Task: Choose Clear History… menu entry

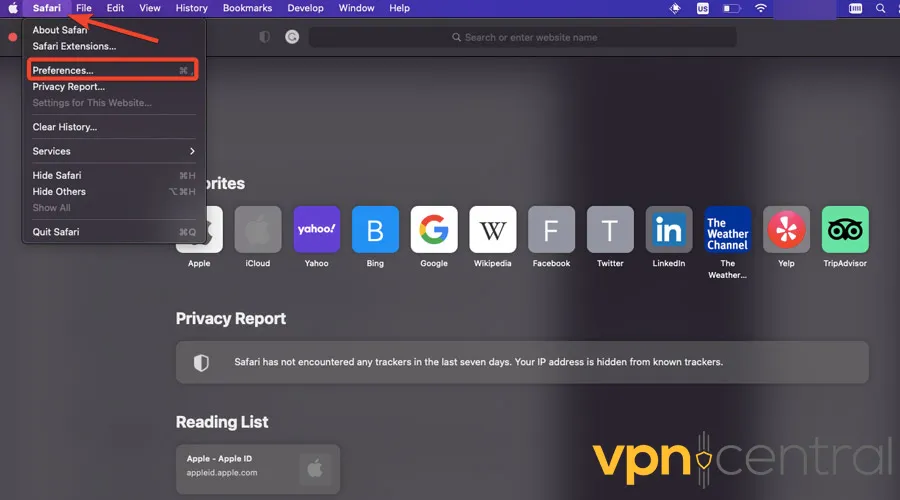Action: tap(112, 127)
